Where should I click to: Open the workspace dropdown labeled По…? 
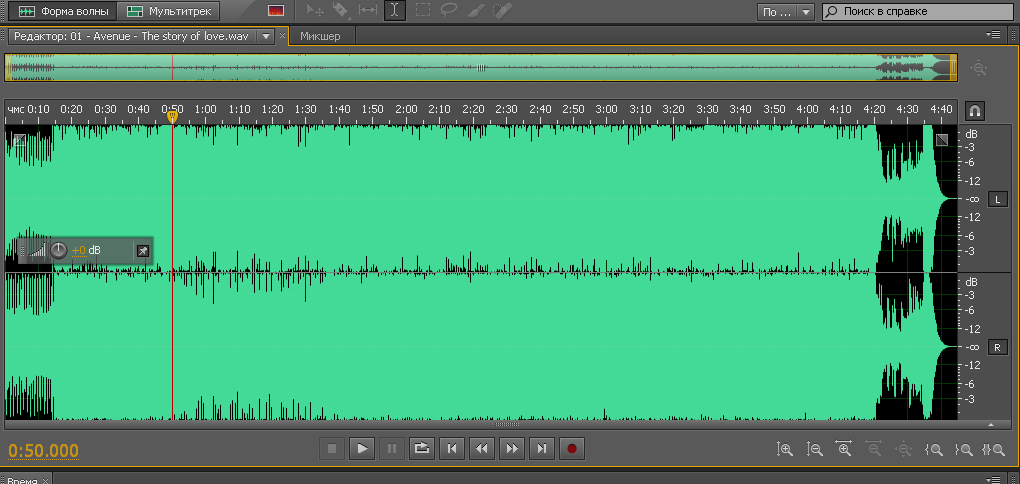786,12
